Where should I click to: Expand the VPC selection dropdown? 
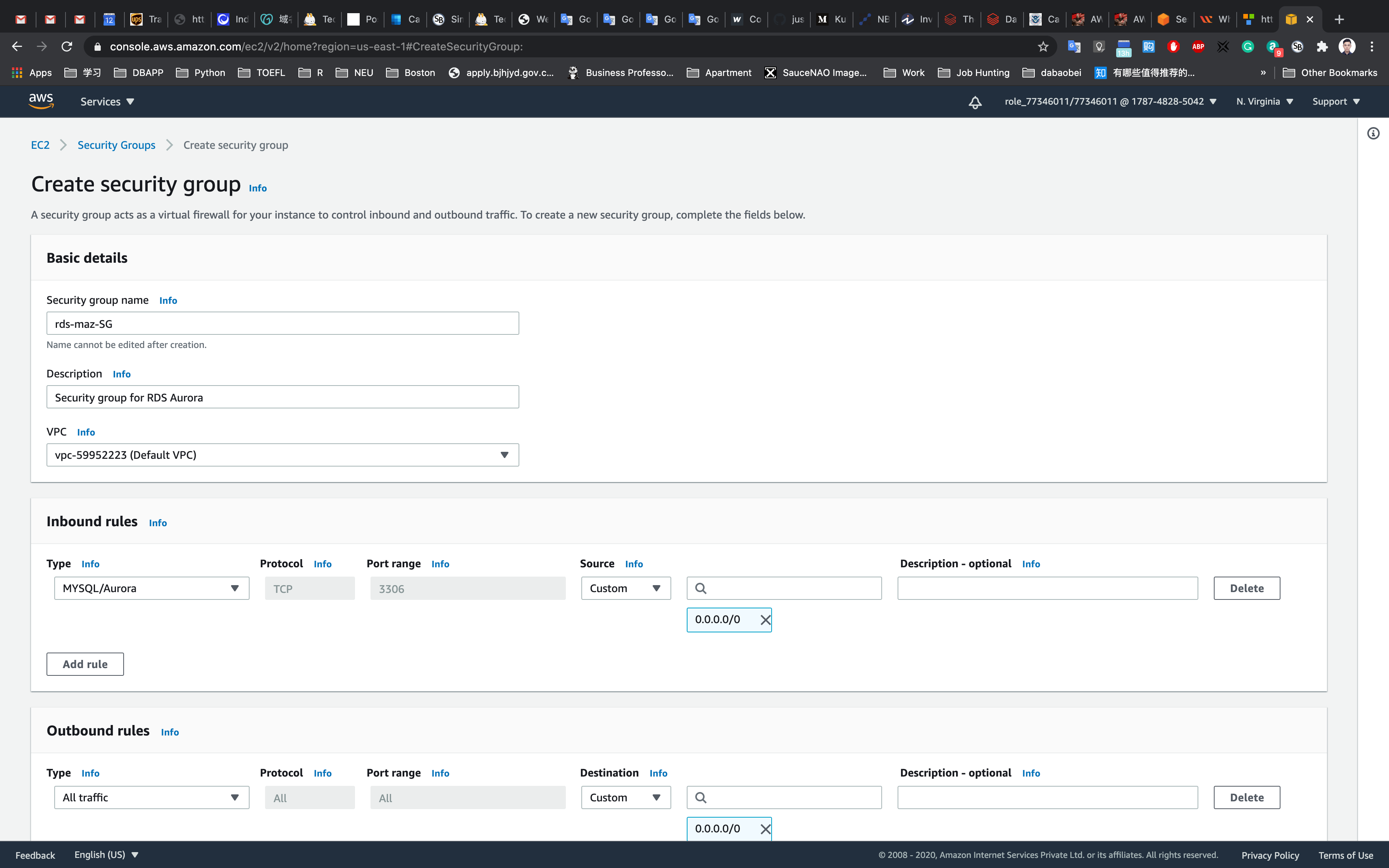283,455
